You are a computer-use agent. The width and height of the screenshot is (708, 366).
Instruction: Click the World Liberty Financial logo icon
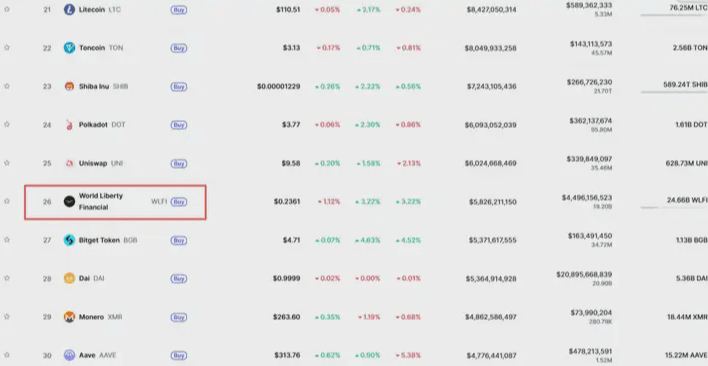[x=69, y=202]
